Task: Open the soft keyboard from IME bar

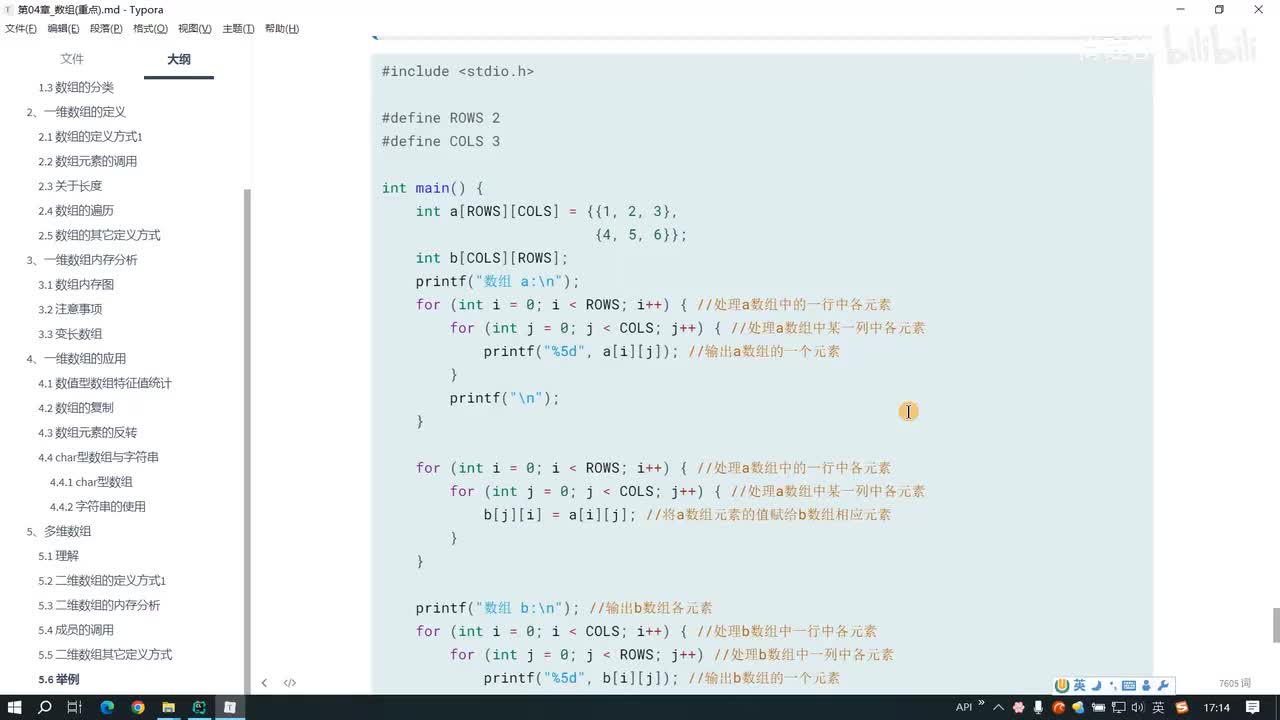Action: pos(1129,685)
